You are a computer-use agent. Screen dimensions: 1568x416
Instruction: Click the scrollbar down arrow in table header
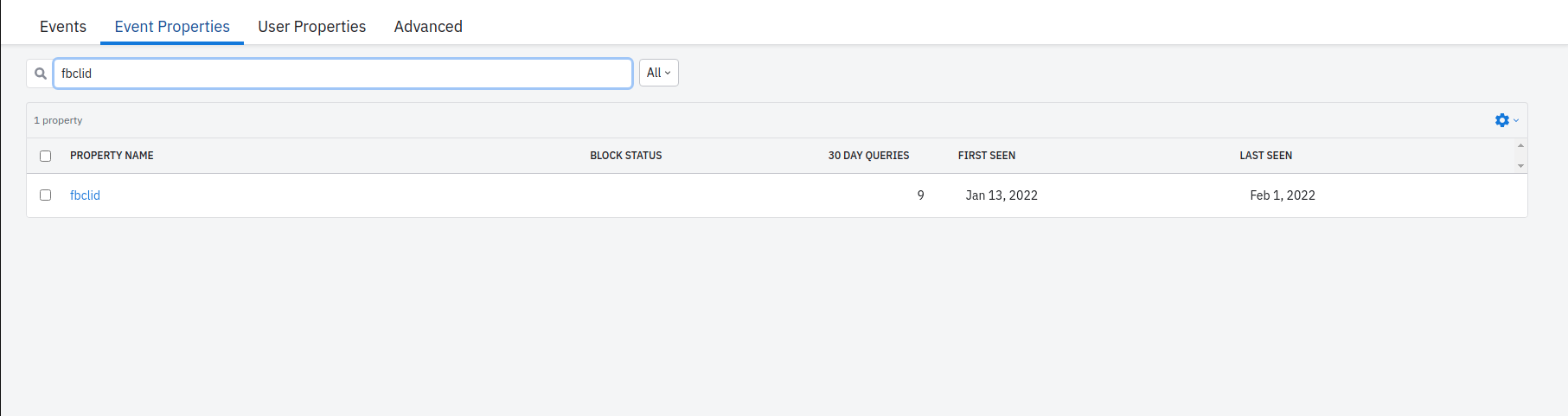click(1520, 165)
